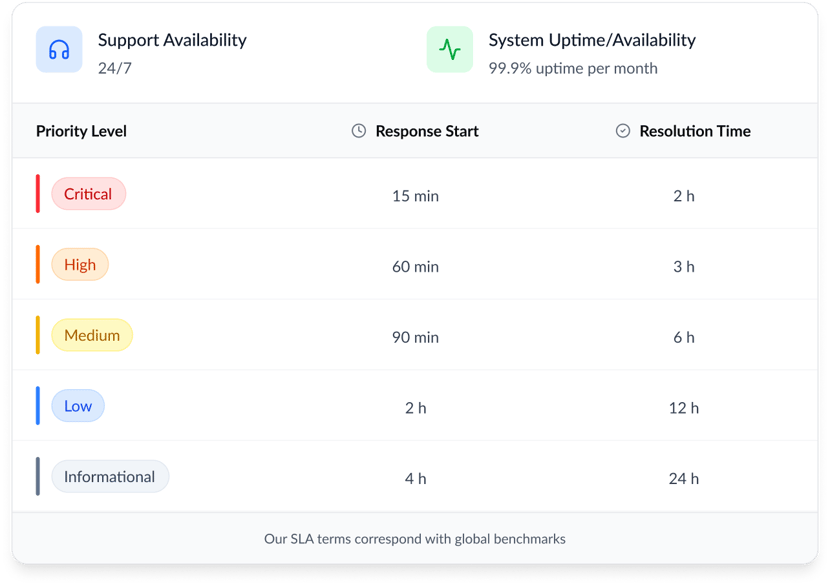Viewport: 830px width, 586px height.
Task: Click the 99.9% uptime per month text
Action: 573,69
